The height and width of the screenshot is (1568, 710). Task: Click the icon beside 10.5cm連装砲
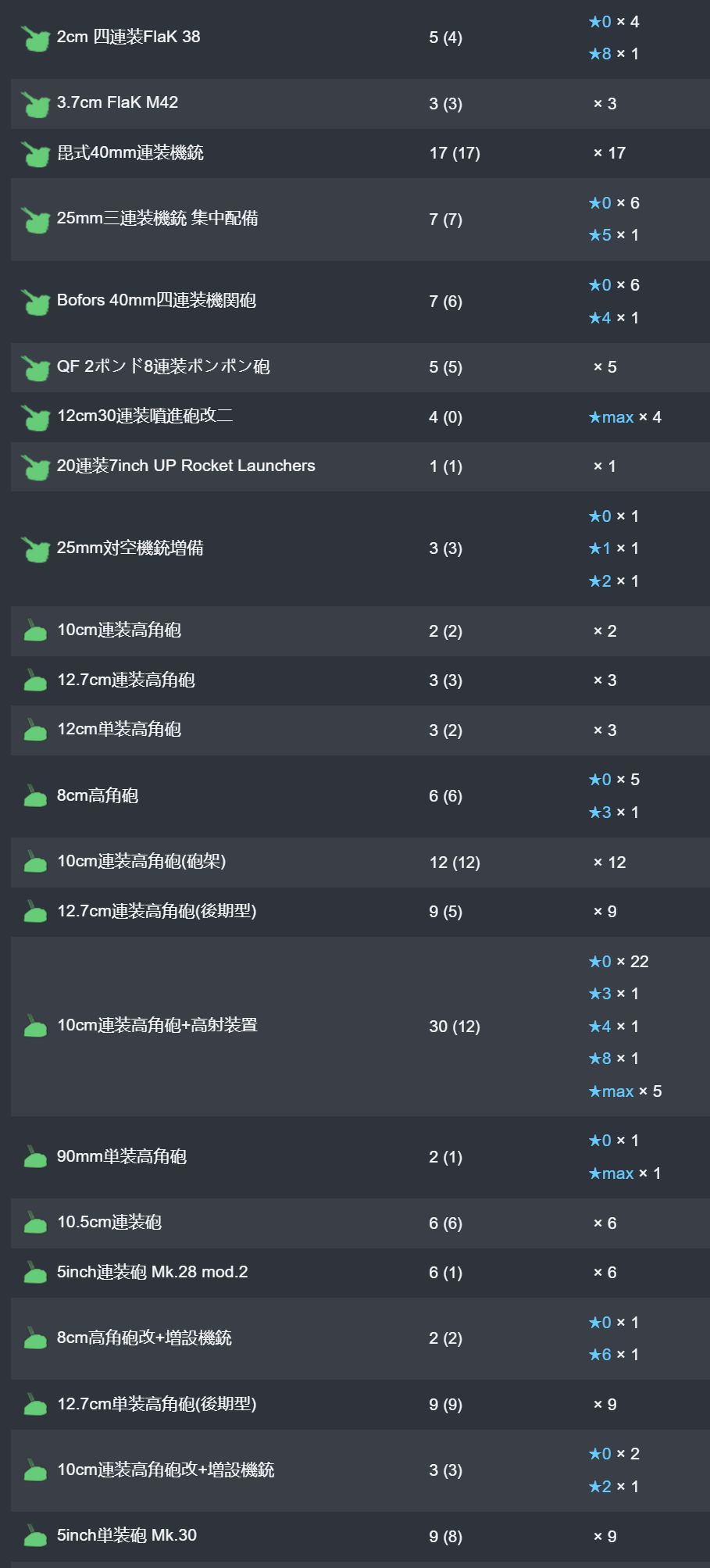35,1223
